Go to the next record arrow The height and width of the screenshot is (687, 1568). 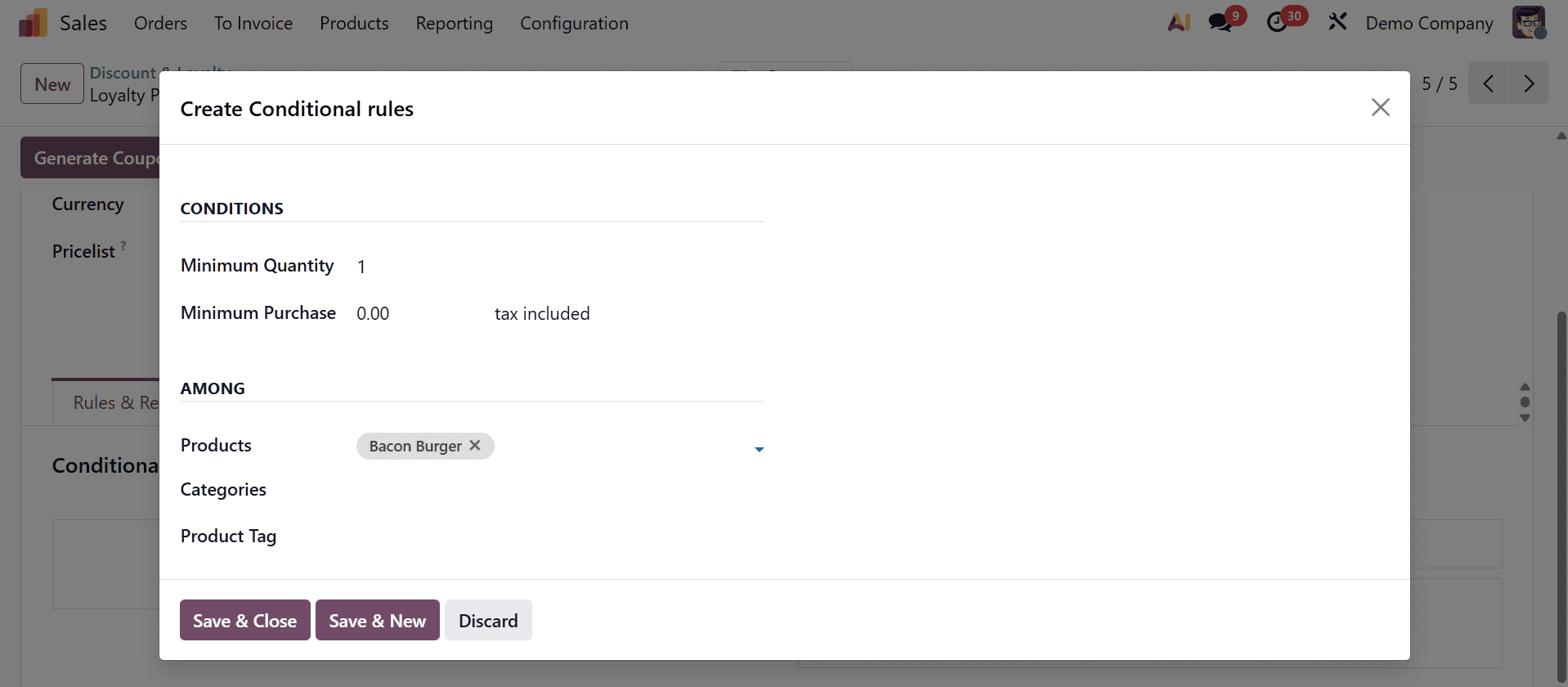(1529, 83)
